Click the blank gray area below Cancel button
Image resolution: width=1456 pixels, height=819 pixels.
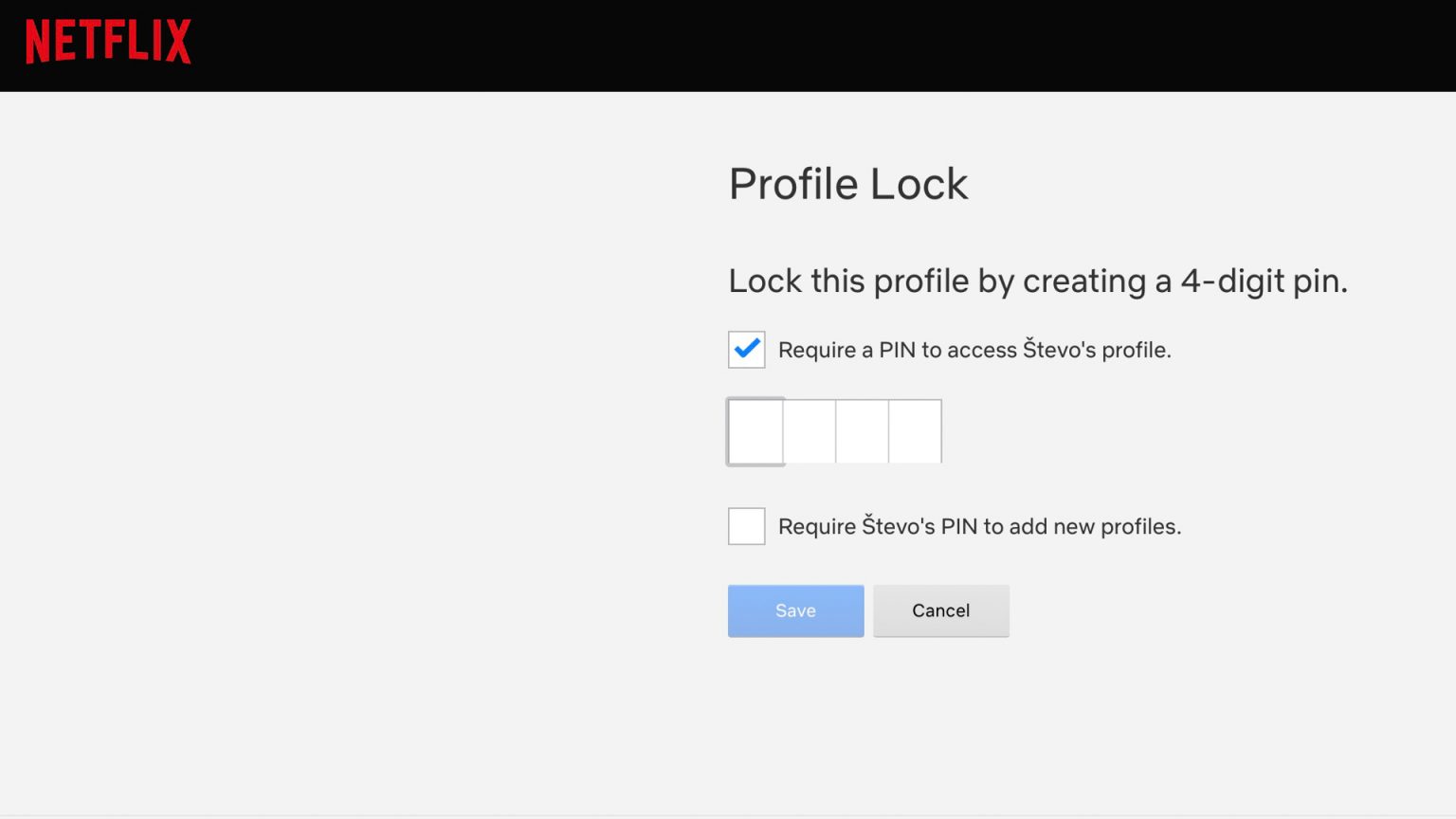[941, 720]
